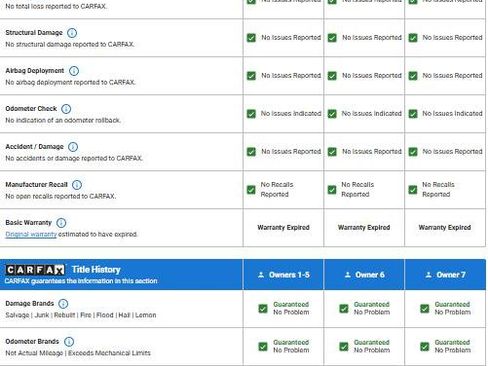Image resolution: width=488 pixels, height=366 pixels.
Task: Click the 'Airbag Deployment' row label
Action: tap(35, 71)
